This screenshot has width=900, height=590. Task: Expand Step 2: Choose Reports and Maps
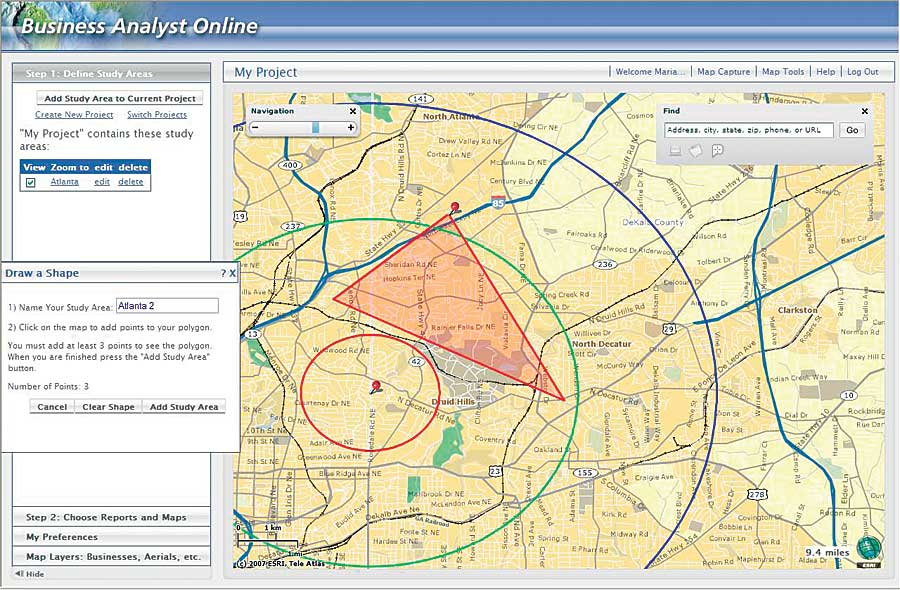[111, 517]
